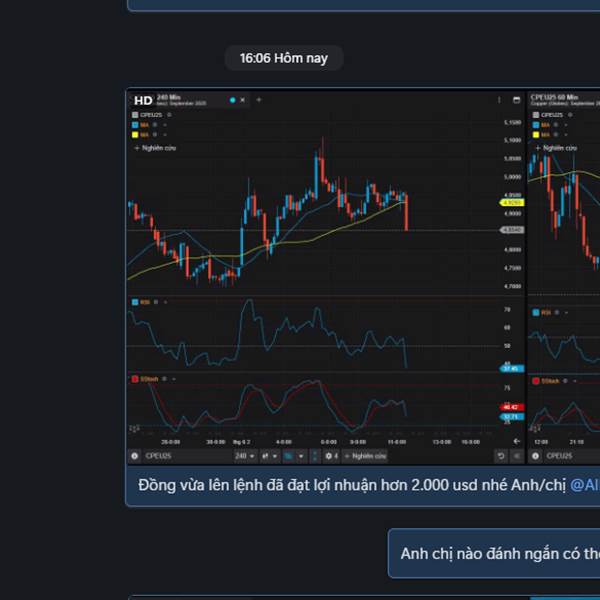Toggle visibility of blue MA in right 60 Min chart
The height and width of the screenshot is (600, 600).
pos(556,125)
